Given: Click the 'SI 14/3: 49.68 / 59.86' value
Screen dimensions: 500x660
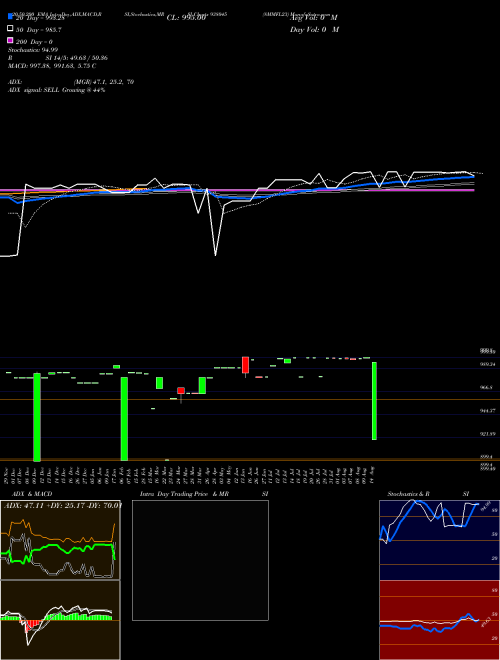Looking at the screenshot, I should pos(76,58).
